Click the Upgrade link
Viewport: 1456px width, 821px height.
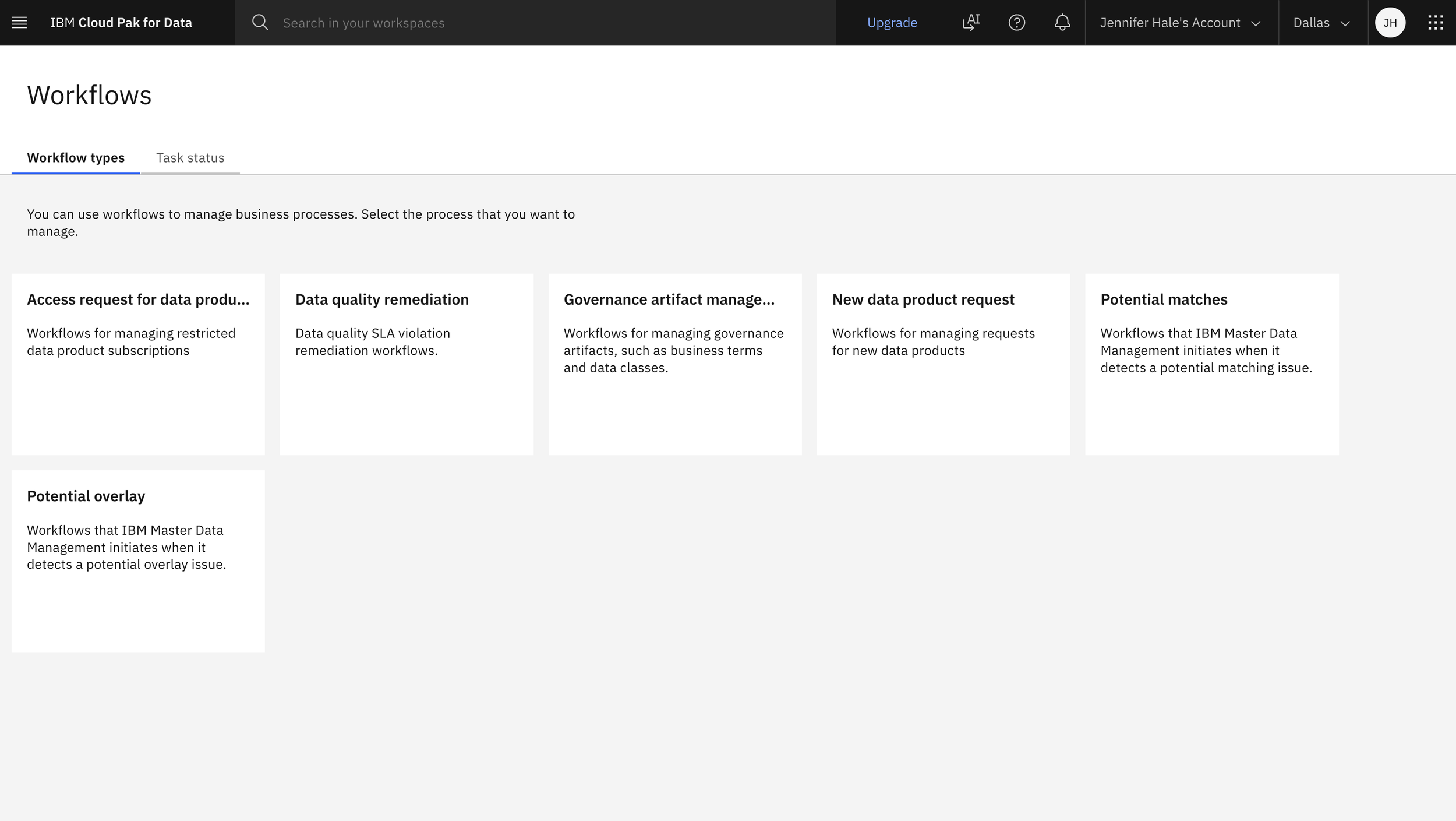tap(892, 23)
